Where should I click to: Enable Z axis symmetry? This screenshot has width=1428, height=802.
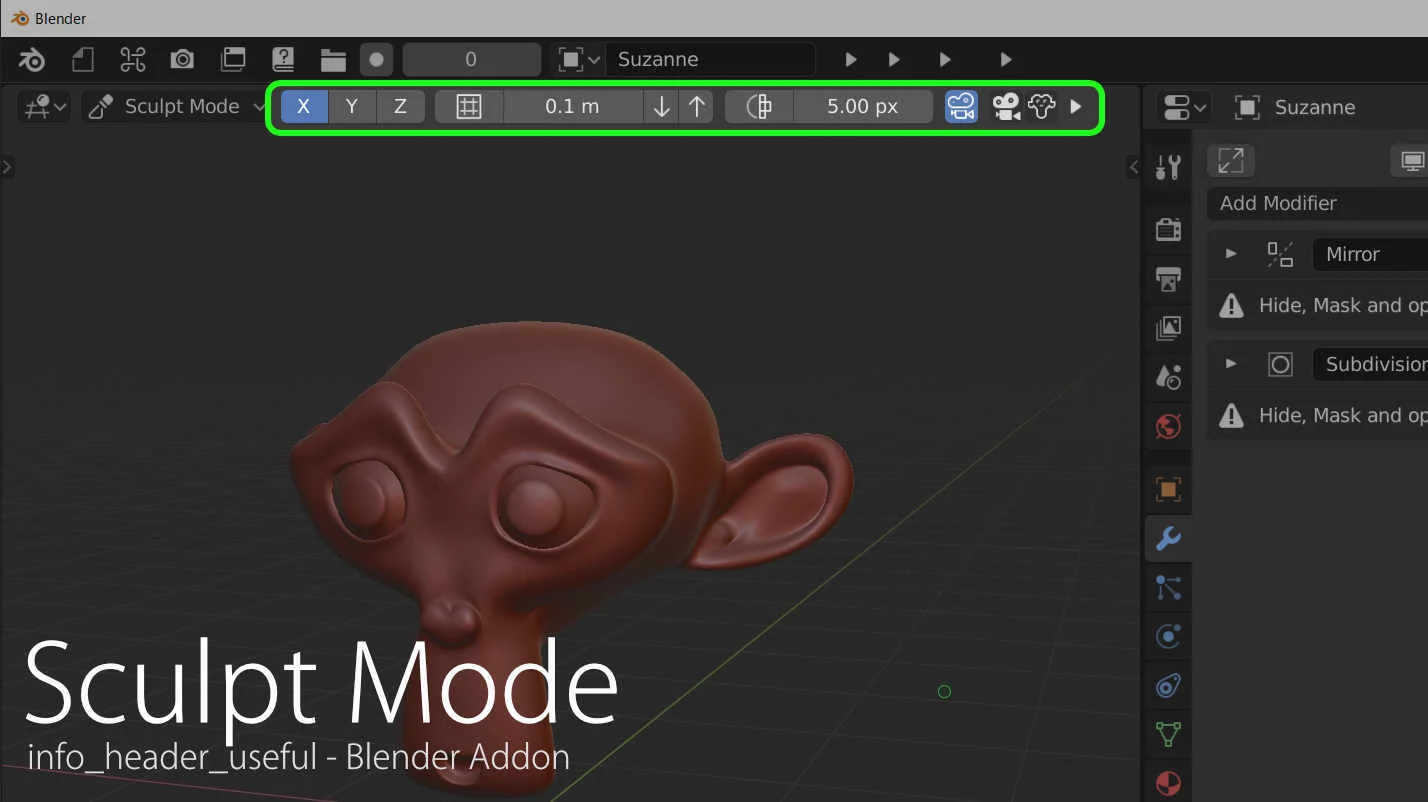click(x=400, y=107)
